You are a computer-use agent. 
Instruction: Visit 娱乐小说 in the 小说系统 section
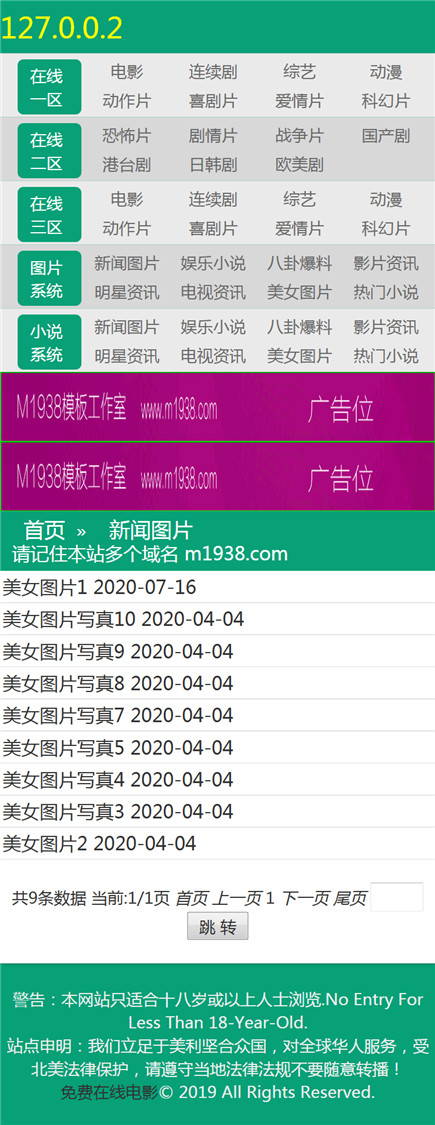(x=213, y=328)
